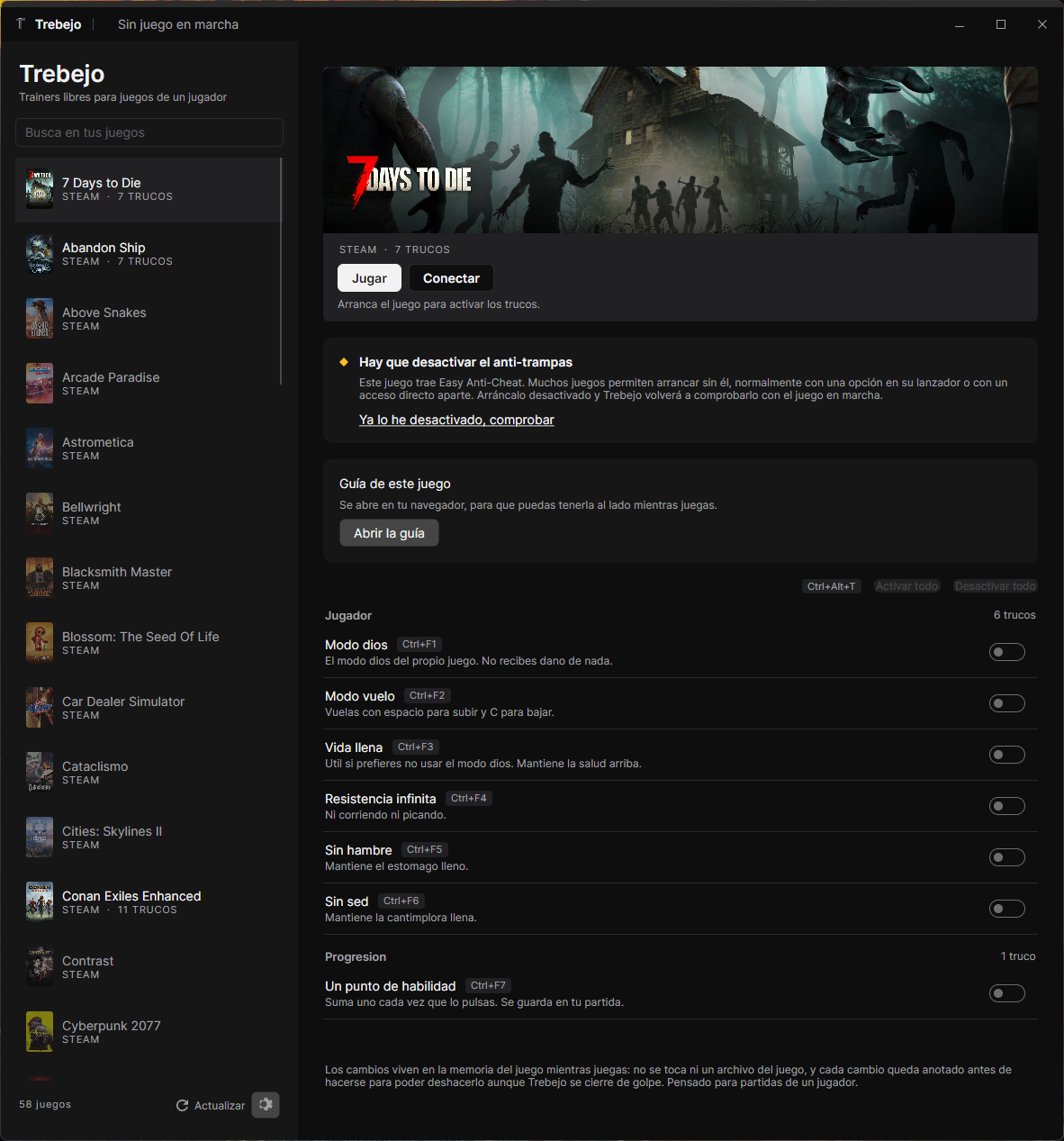Viewport: 1064px width, 1141px height.
Task: Click the Ctrl+F2 hotkey badge
Action: click(x=427, y=696)
